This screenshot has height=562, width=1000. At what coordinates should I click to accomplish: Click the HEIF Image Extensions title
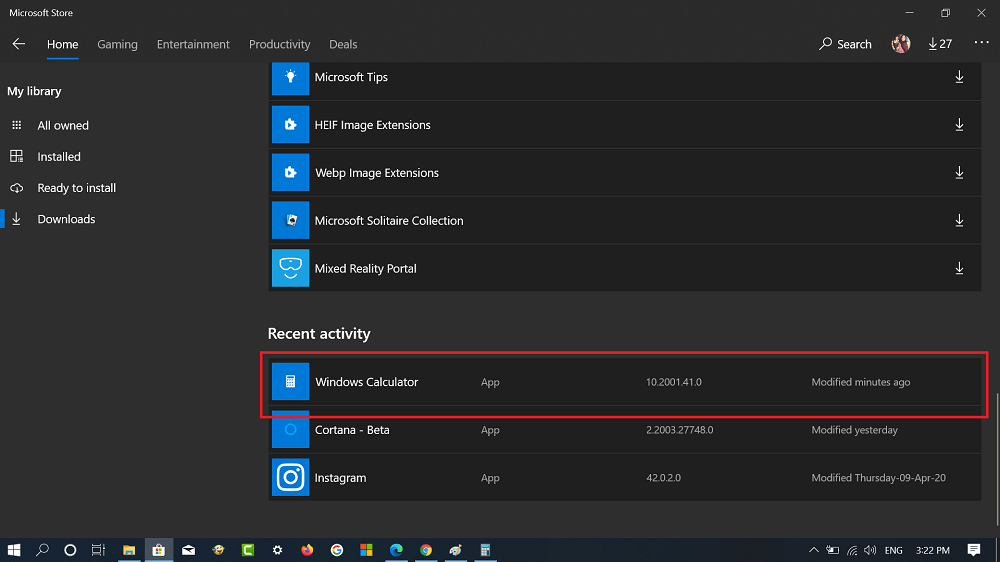[x=372, y=125]
